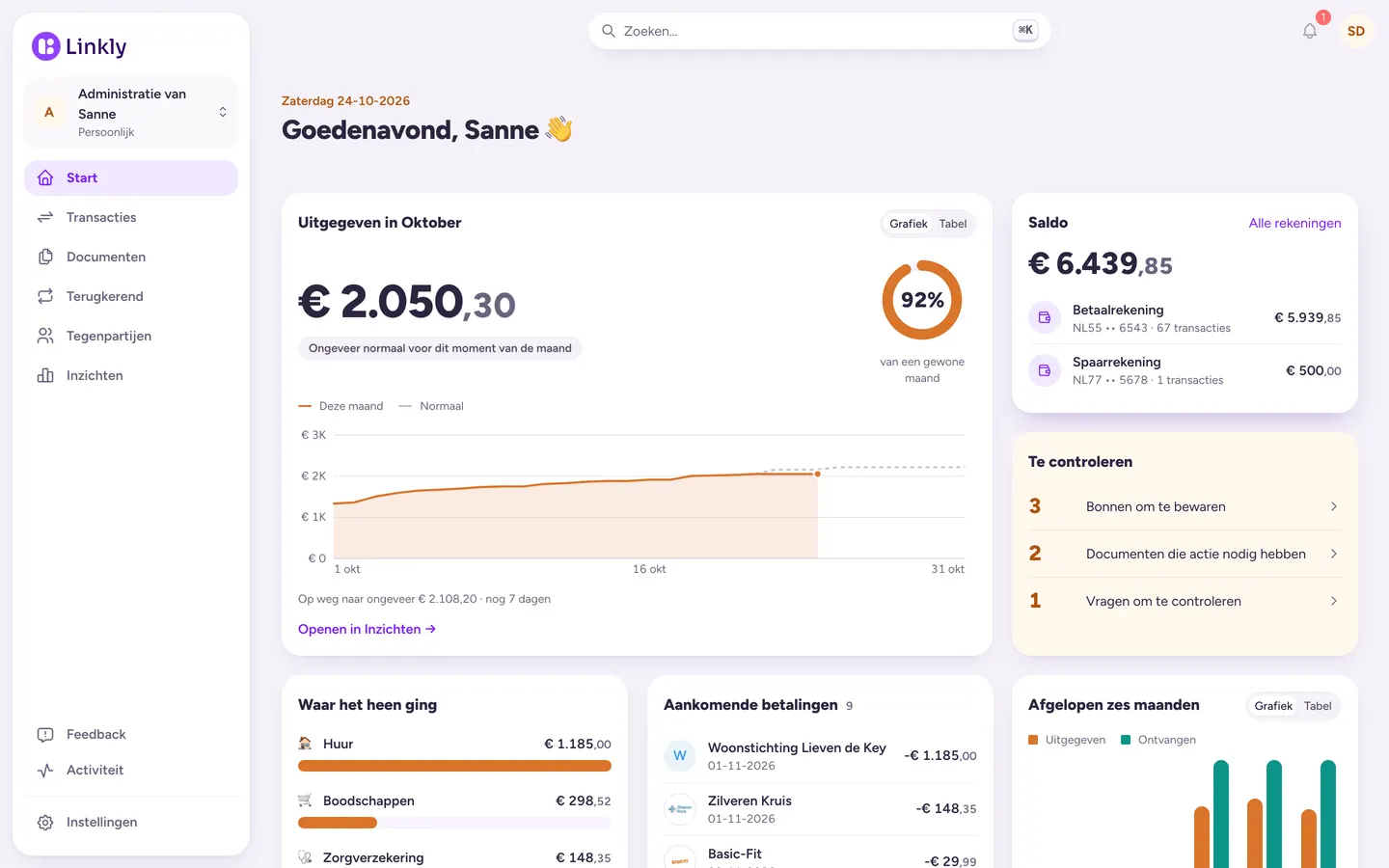The height and width of the screenshot is (868, 1389).
Task: Click the Transacties arrows icon
Action: pyautogui.click(x=45, y=217)
